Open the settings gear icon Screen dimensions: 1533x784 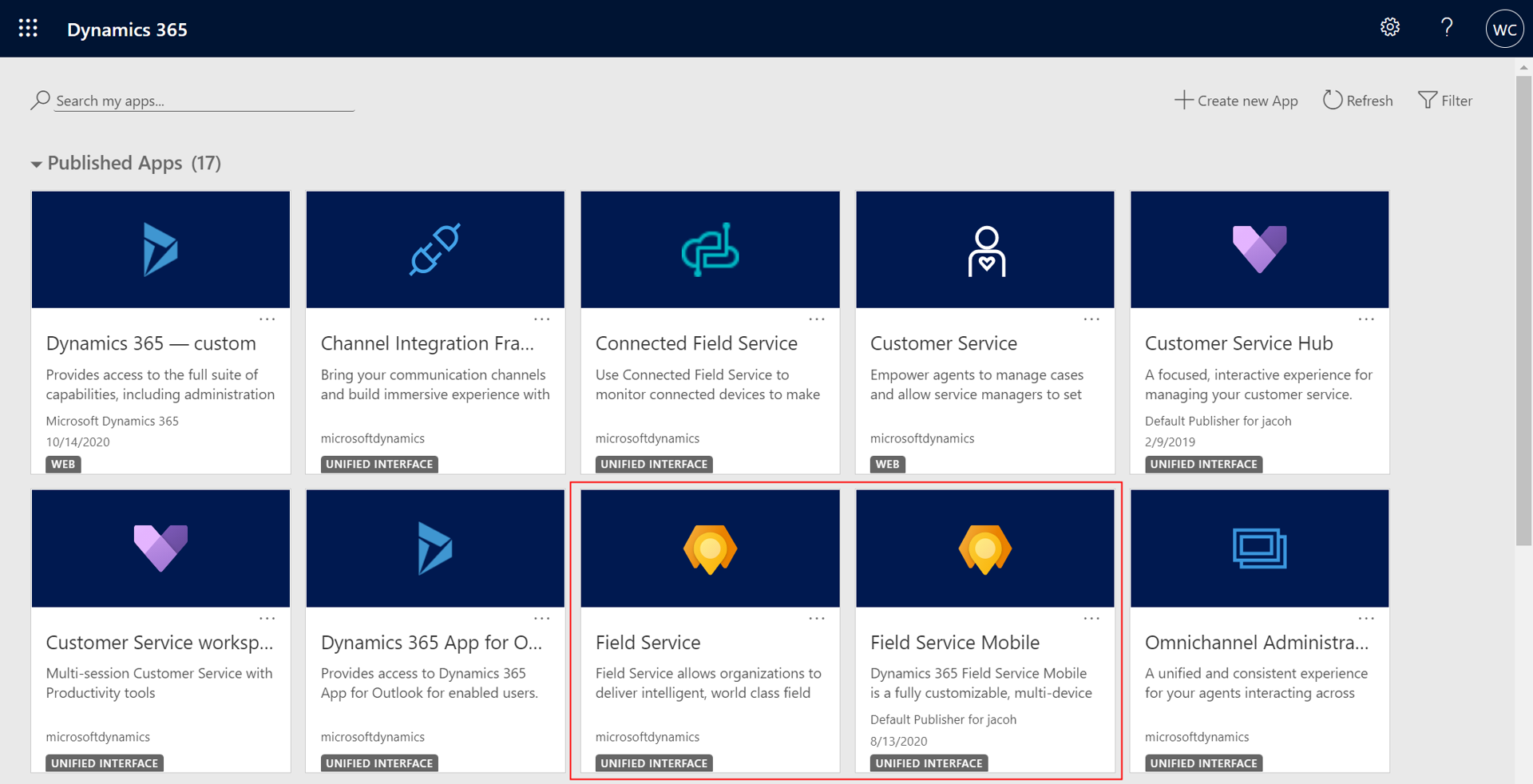pos(1389,27)
